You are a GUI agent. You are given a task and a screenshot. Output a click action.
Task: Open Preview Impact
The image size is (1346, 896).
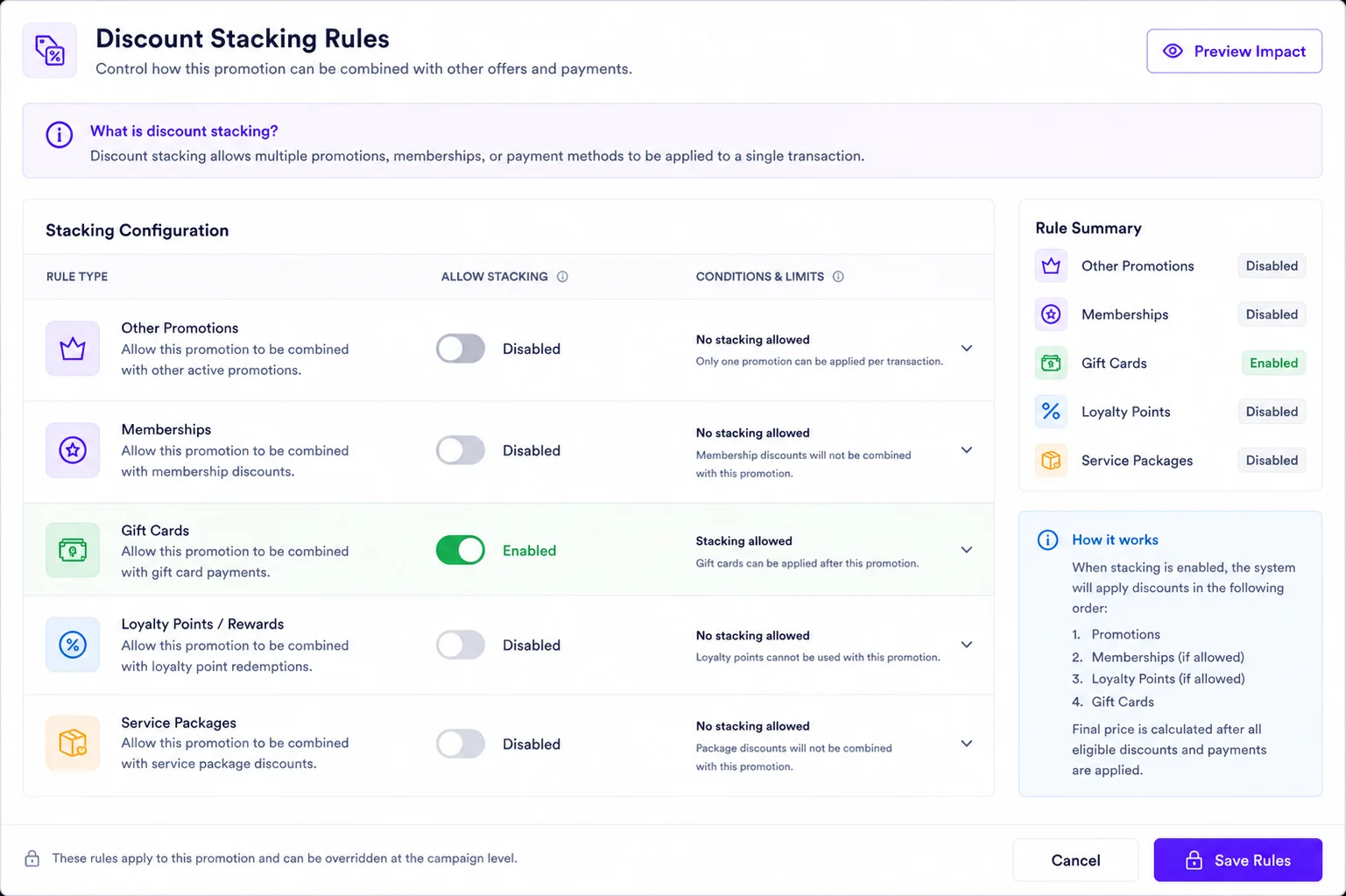coord(1234,52)
